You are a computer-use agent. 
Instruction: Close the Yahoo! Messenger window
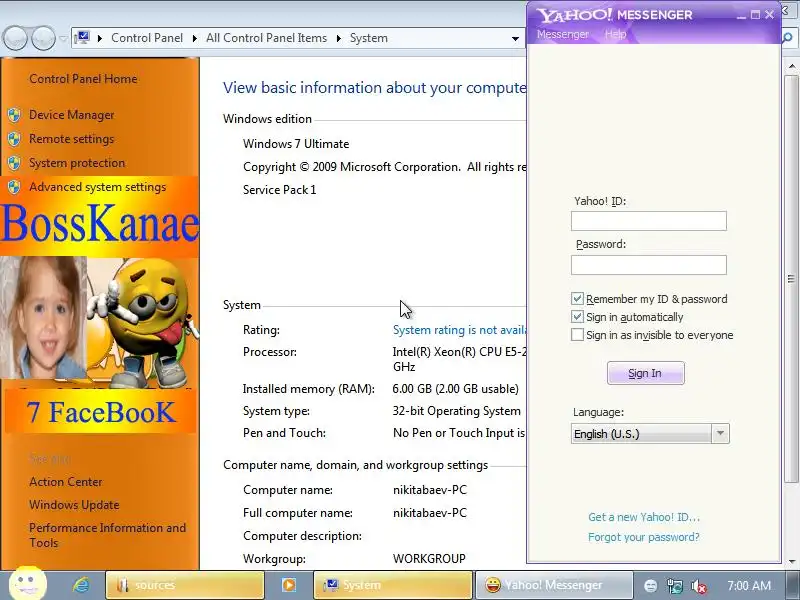pyautogui.click(x=769, y=15)
